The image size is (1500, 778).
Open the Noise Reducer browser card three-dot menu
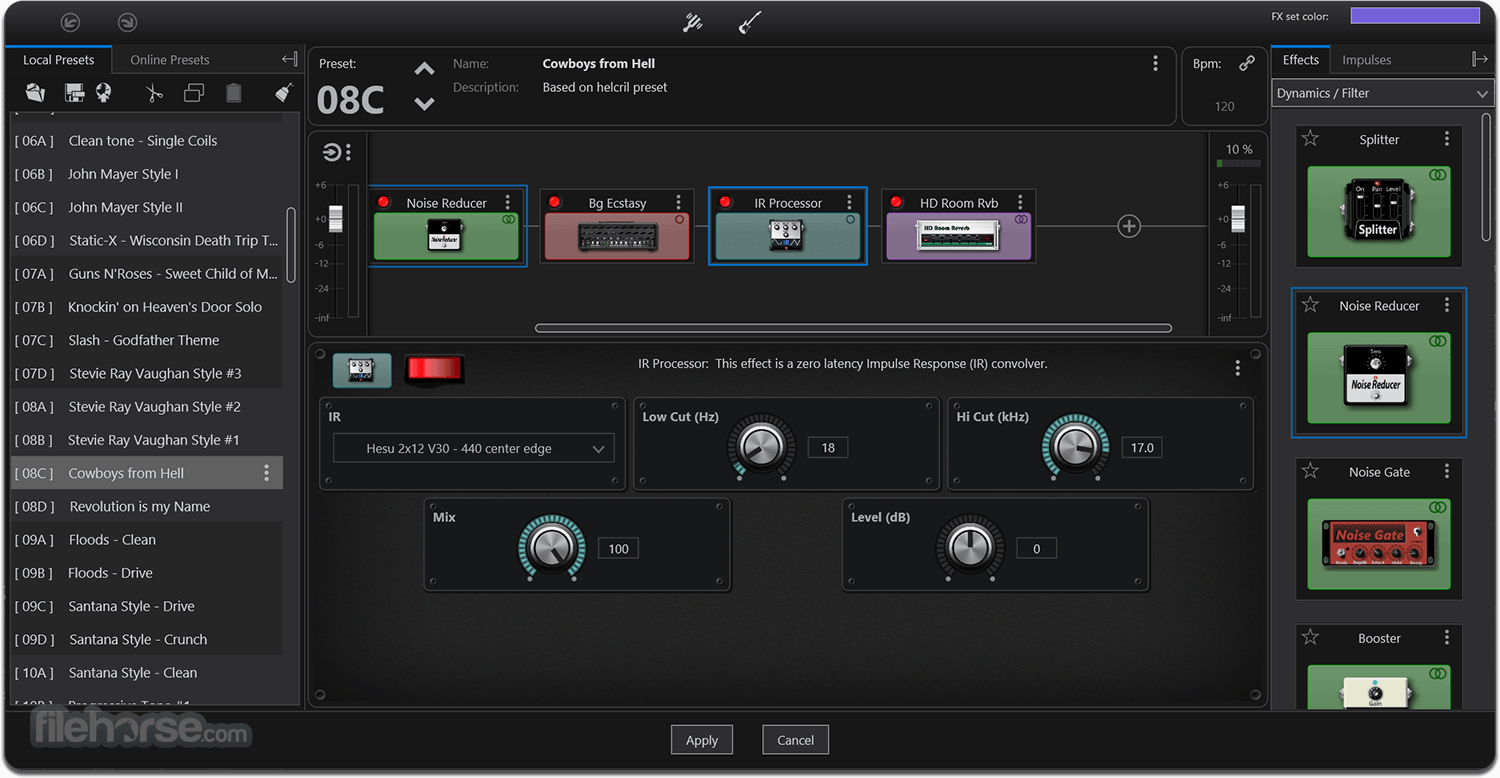1447,305
